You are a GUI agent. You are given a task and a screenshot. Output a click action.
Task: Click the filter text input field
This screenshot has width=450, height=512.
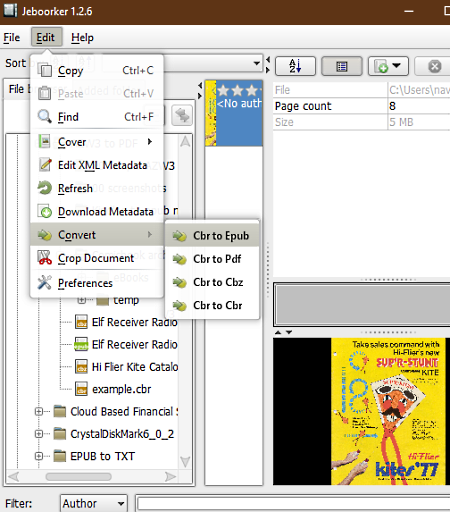[293, 503]
